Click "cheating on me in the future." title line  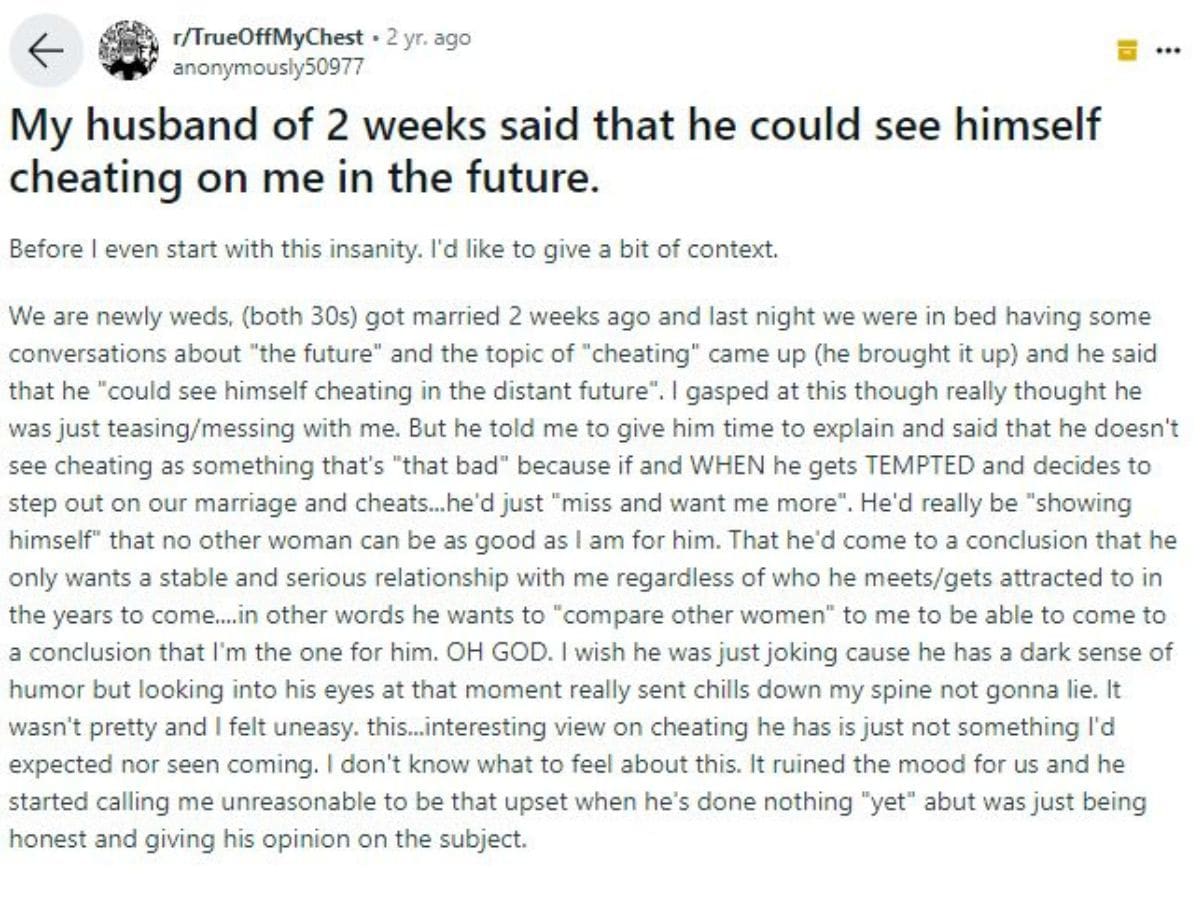pos(304,177)
